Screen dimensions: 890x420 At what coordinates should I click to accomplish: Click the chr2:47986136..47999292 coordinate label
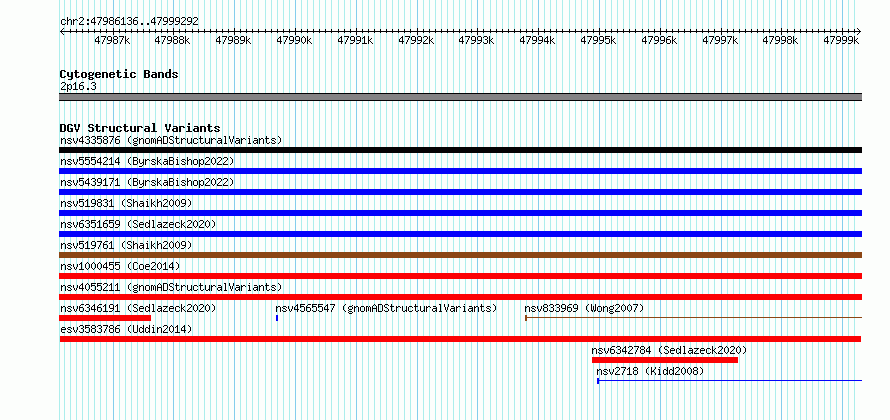click(129, 21)
